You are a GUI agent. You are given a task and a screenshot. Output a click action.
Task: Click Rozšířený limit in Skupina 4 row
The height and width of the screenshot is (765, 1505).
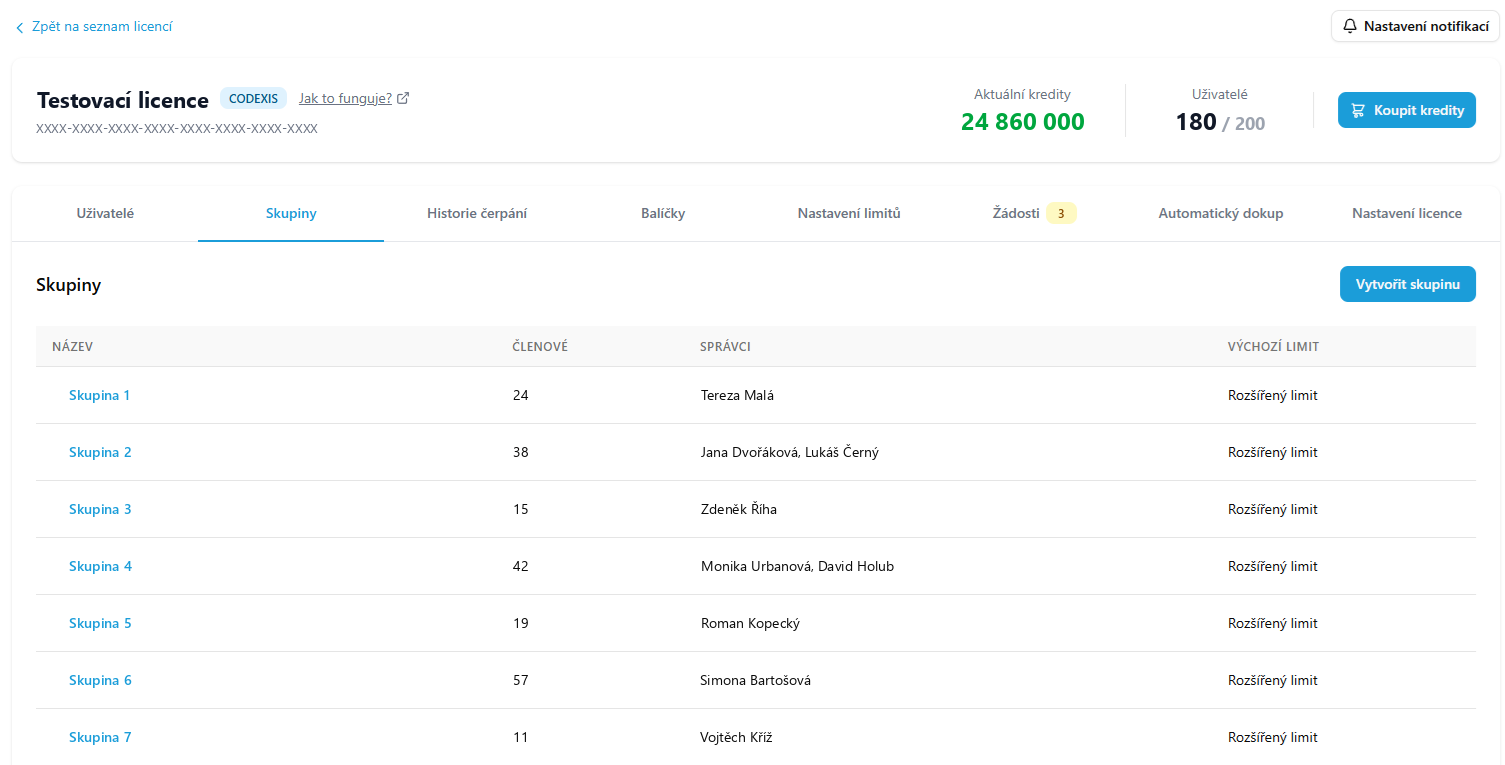pos(1273,566)
